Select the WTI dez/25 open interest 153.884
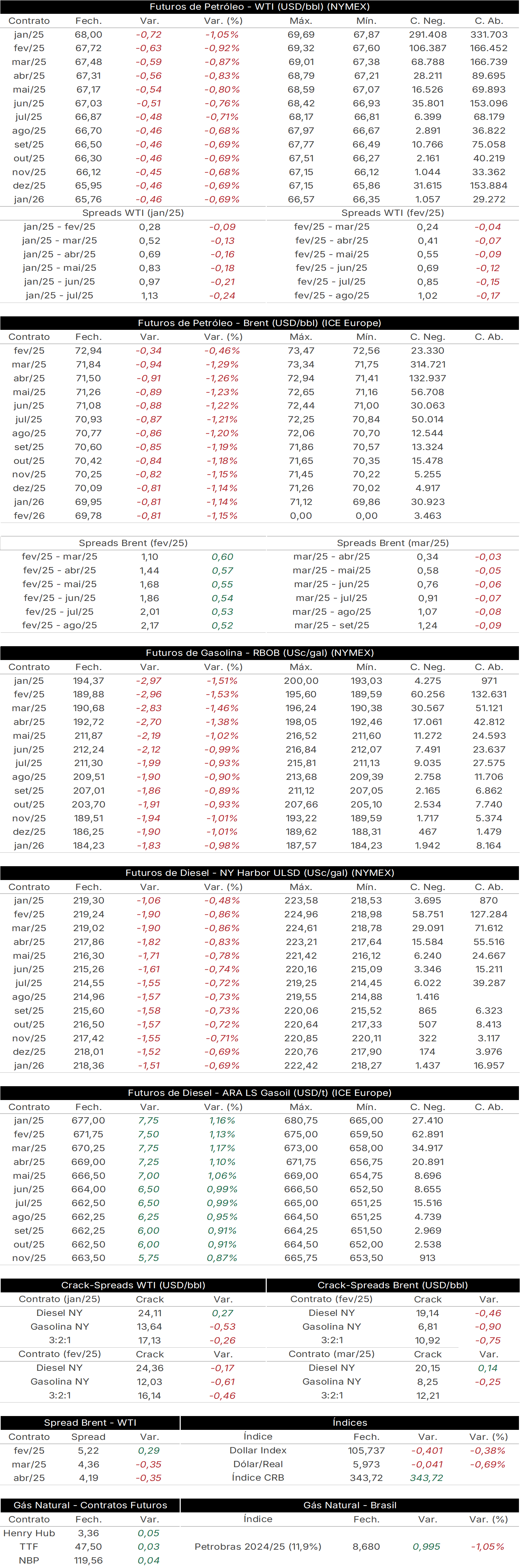The height and width of the screenshot is (1568, 520). pos(488,186)
